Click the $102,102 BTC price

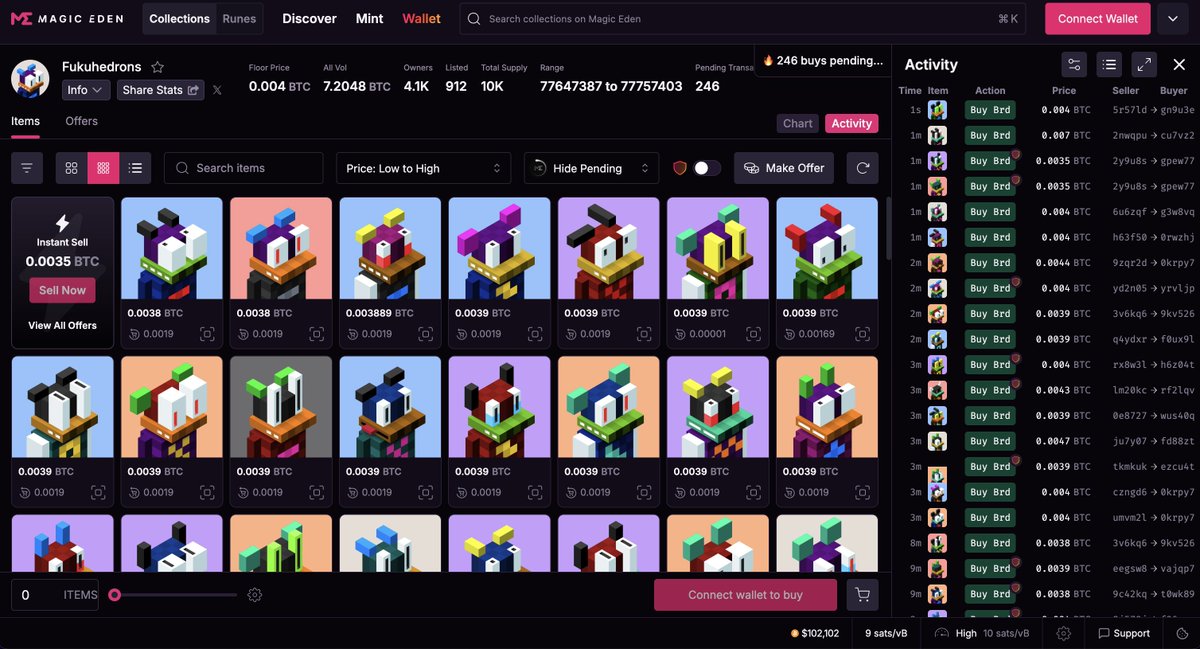[815, 633]
